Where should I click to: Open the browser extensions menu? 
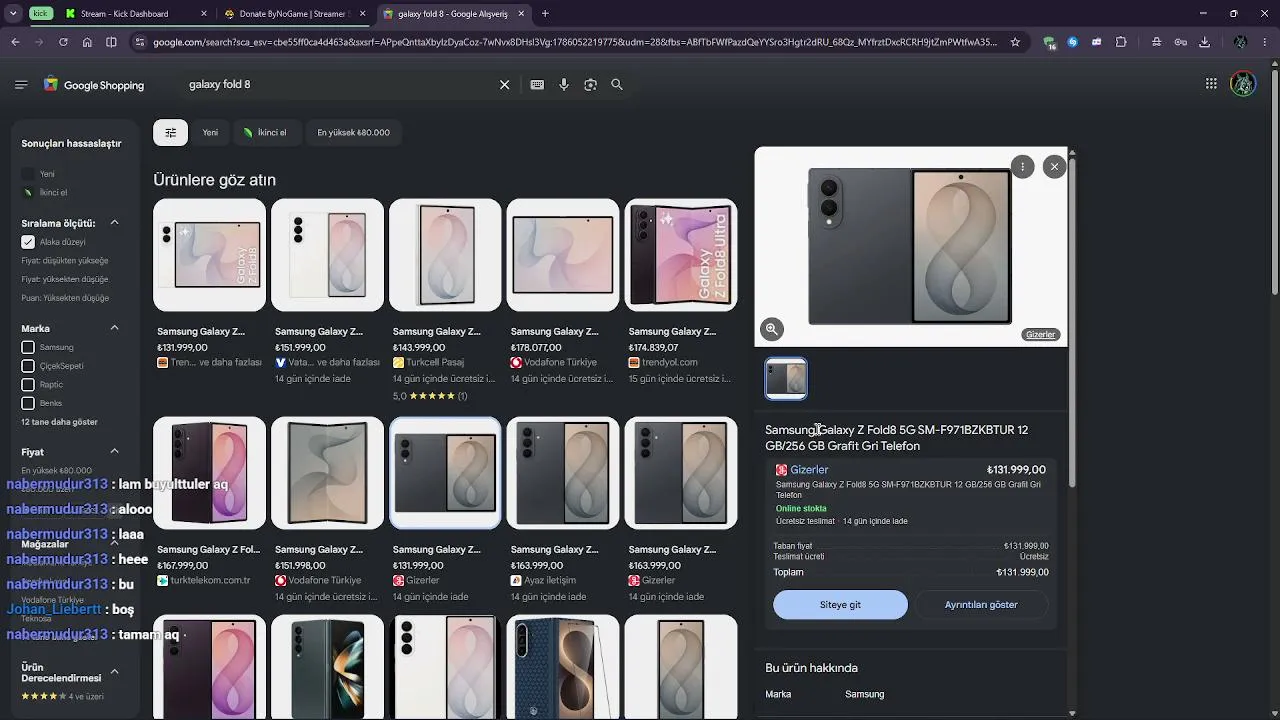[1121, 42]
